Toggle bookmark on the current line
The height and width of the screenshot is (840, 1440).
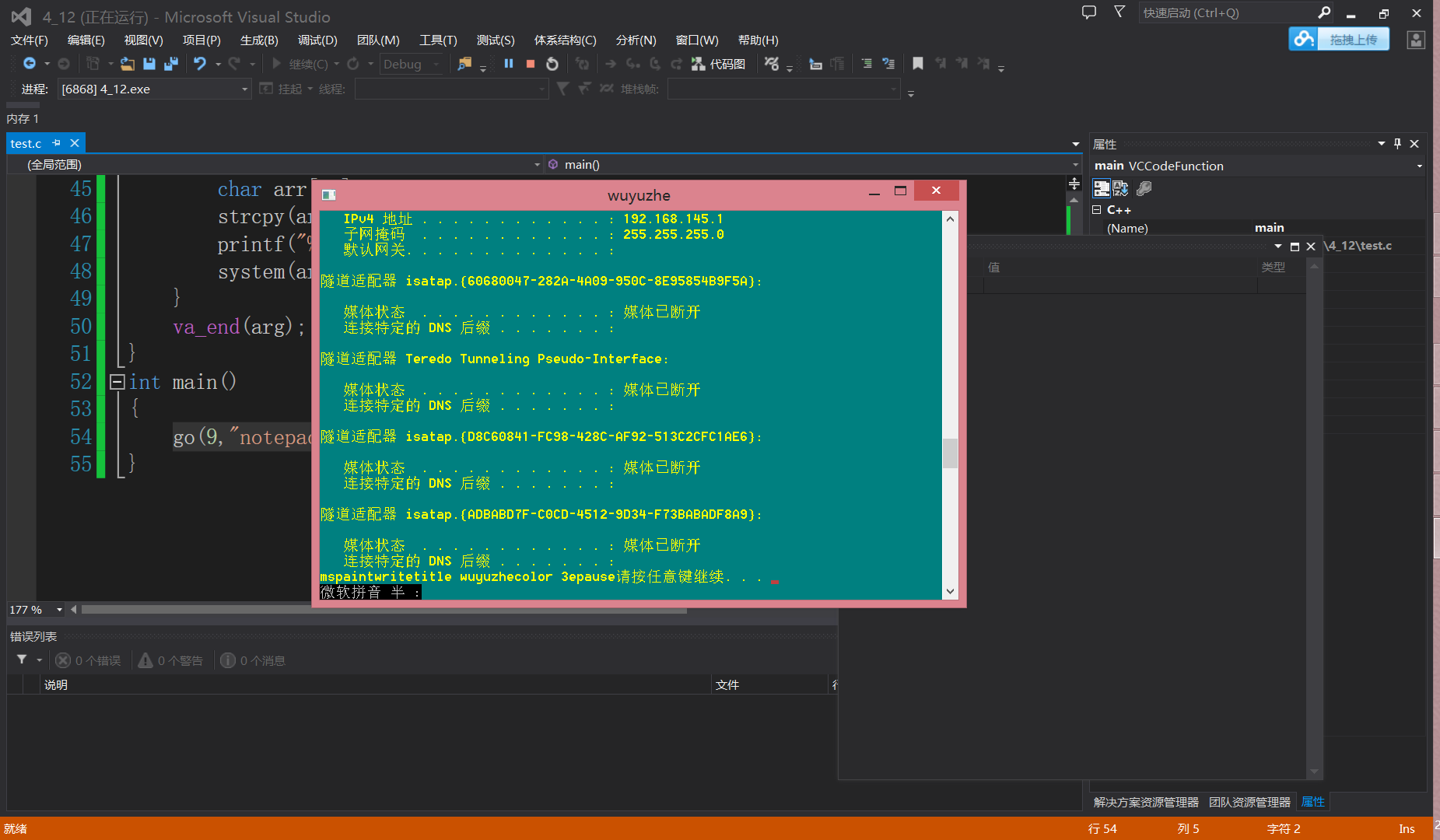click(x=918, y=64)
